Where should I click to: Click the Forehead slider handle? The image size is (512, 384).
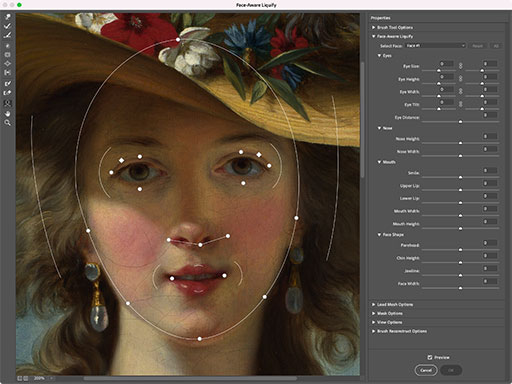[460, 250]
